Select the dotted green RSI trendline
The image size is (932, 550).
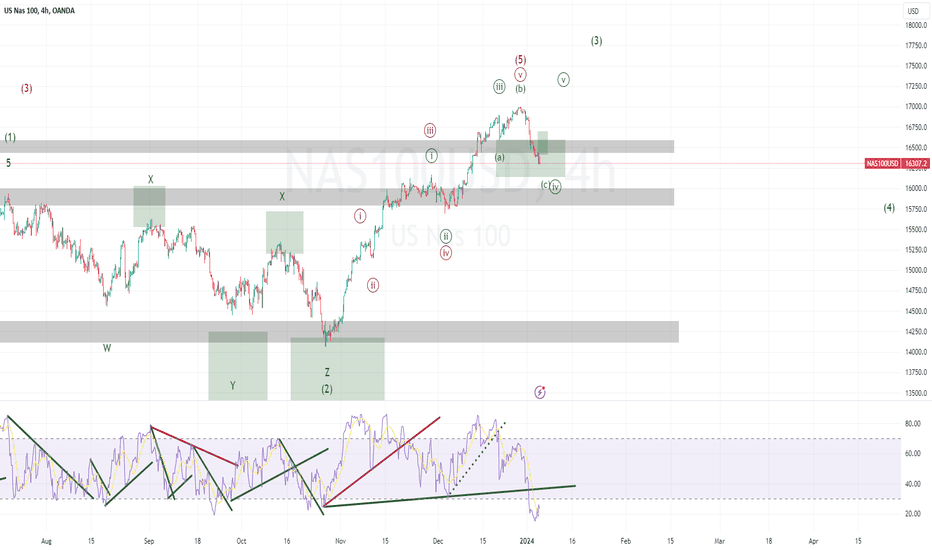[477, 458]
